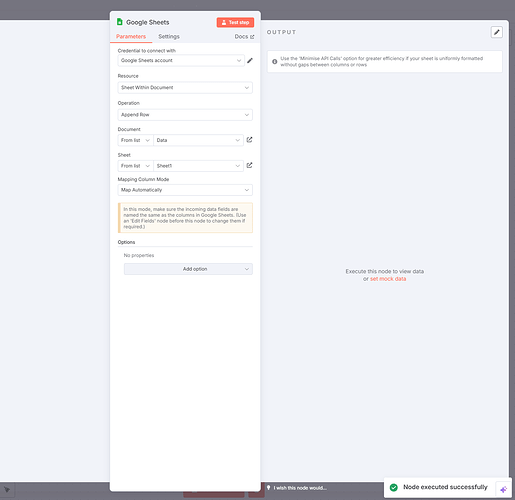Click the OUTPUT panel heading
The image size is (515, 500).
pyautogui.click(x=281, y=32)
